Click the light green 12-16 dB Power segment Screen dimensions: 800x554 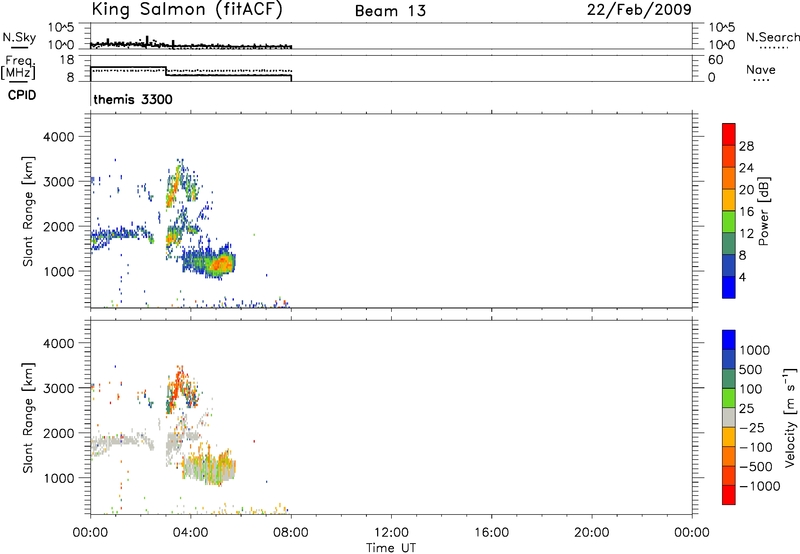729,221
